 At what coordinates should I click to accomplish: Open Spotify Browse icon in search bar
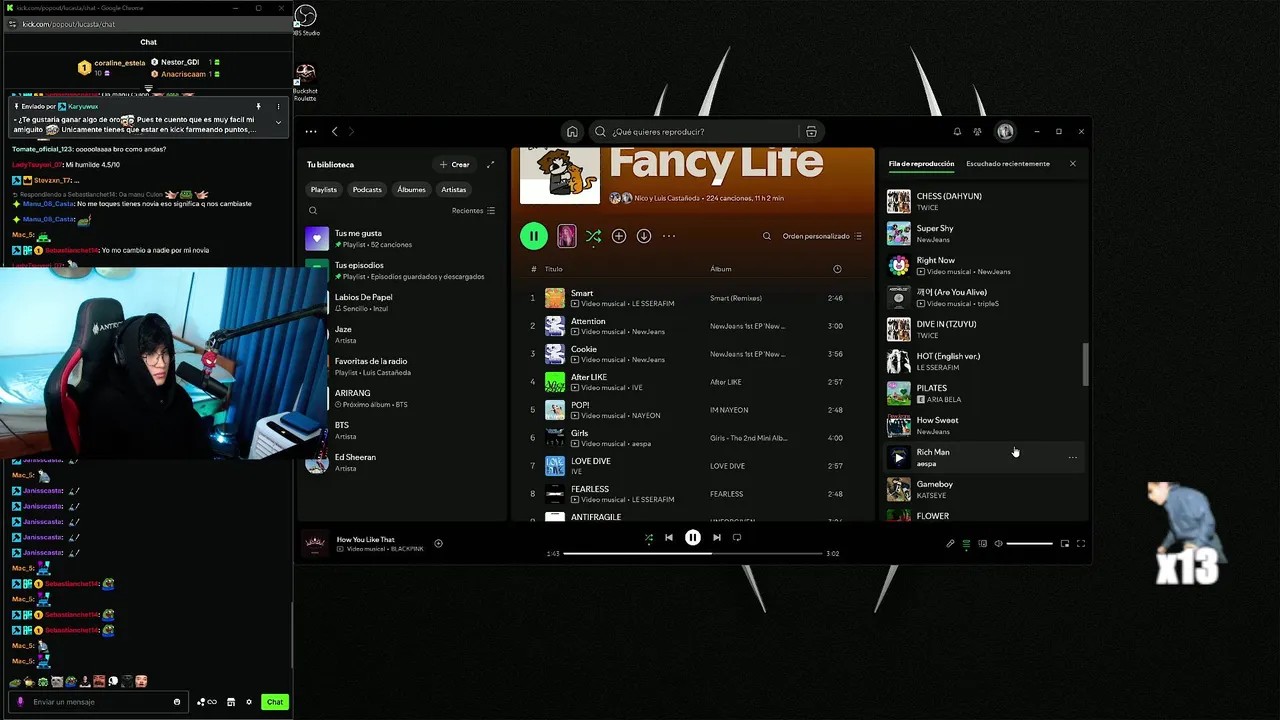811,131
